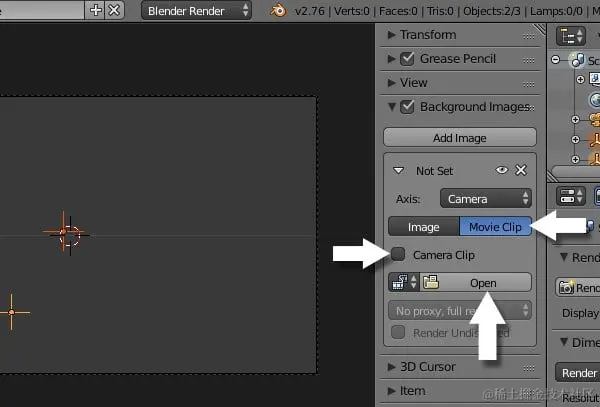Expand the 3D Cursor panel
Viewport: 600px width, 407px height.
pyautogui.click(x=391, y=367)
